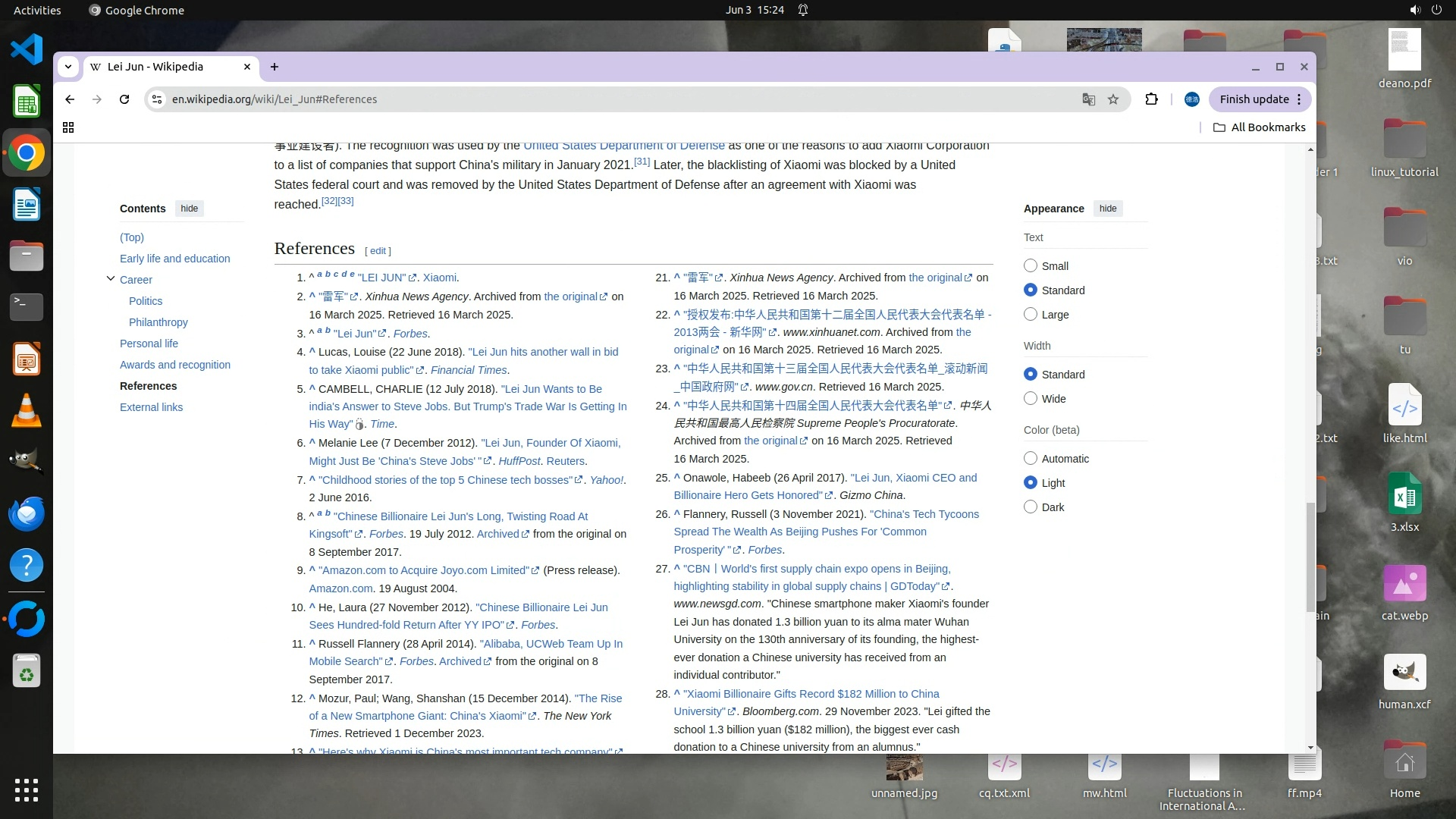Reload the Wikipedia page

click(124, 99)
